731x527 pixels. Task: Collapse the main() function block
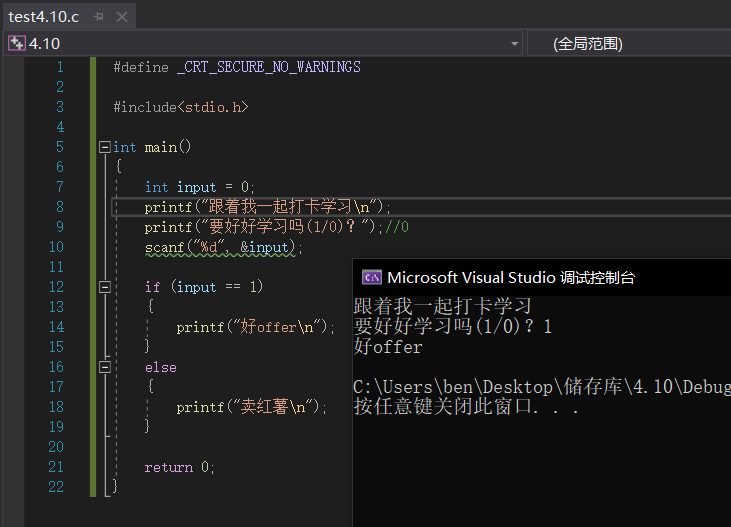coord(105,147)
